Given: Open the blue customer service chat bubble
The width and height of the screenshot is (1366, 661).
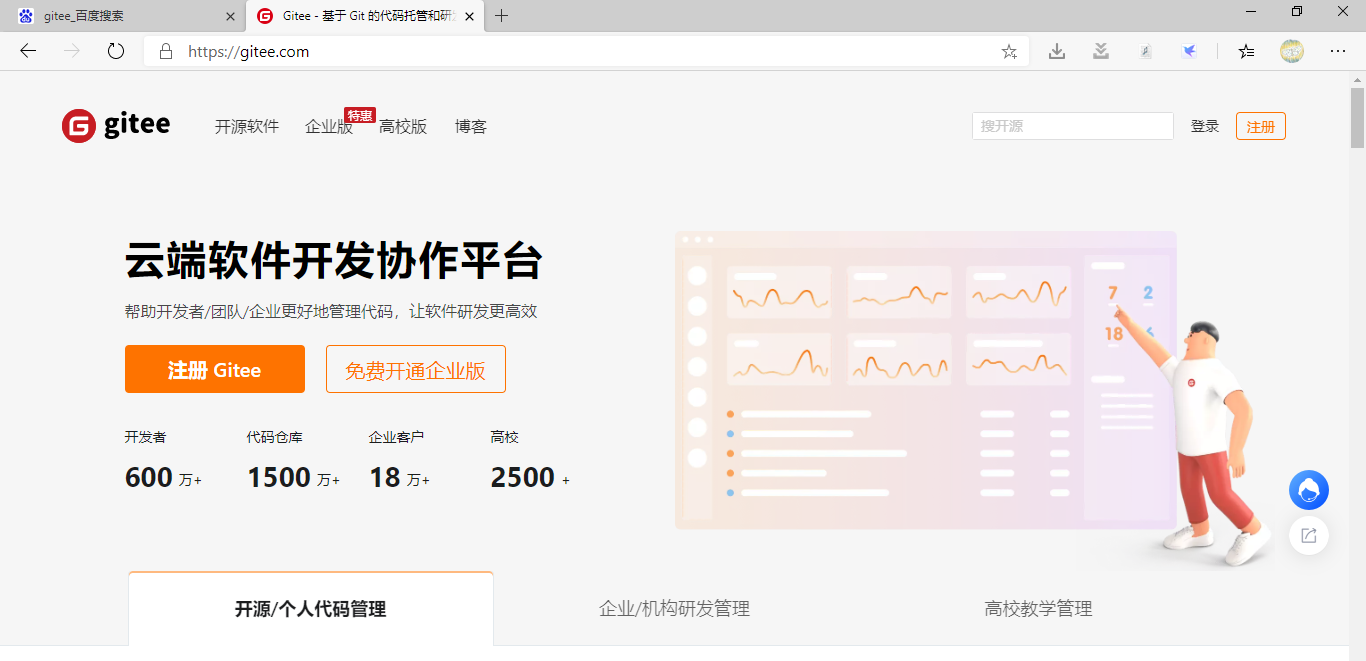Looking at the screenshot, I should click(1309, 490).
